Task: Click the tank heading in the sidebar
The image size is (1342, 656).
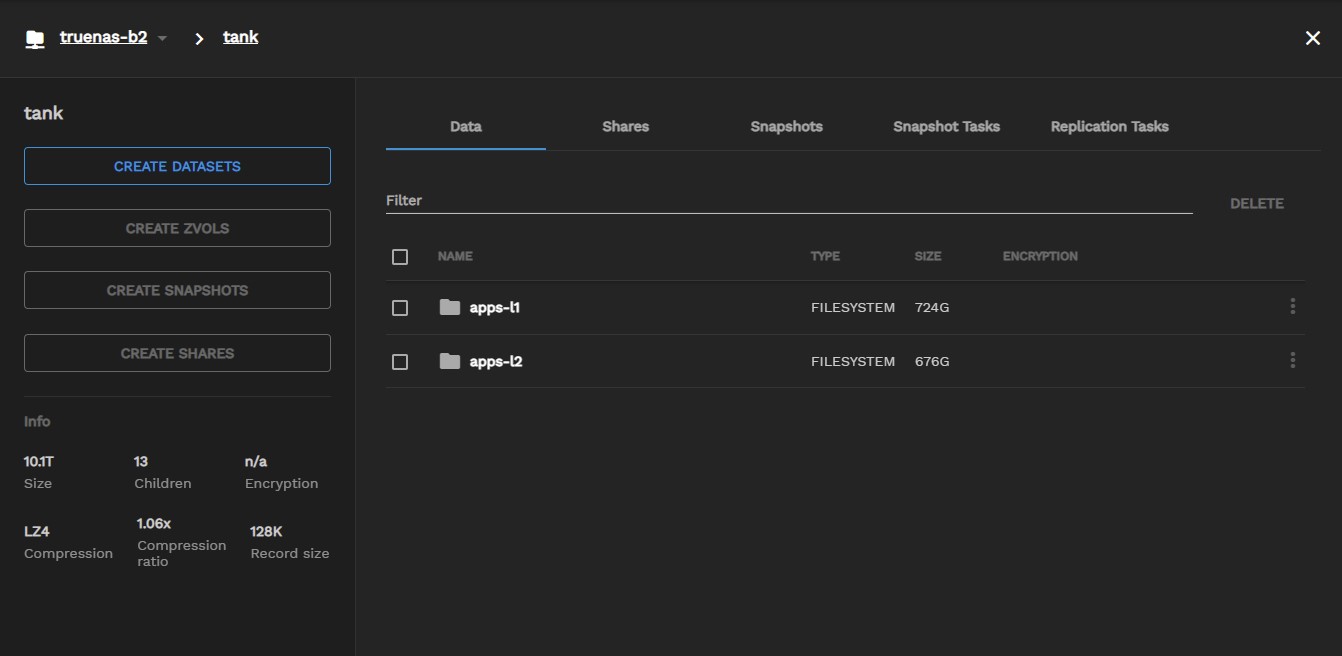Action: pyautogui.click(x=44, y=113)
